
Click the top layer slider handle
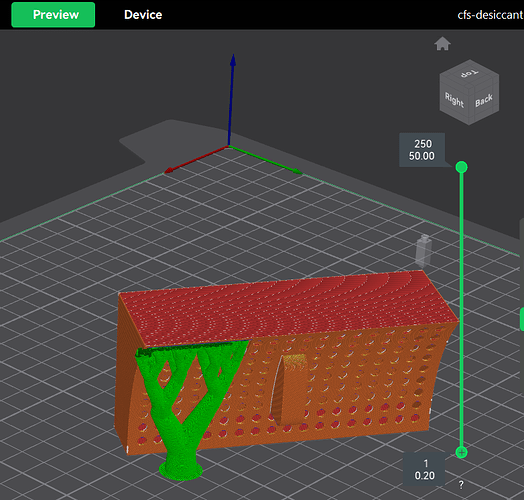462,167
